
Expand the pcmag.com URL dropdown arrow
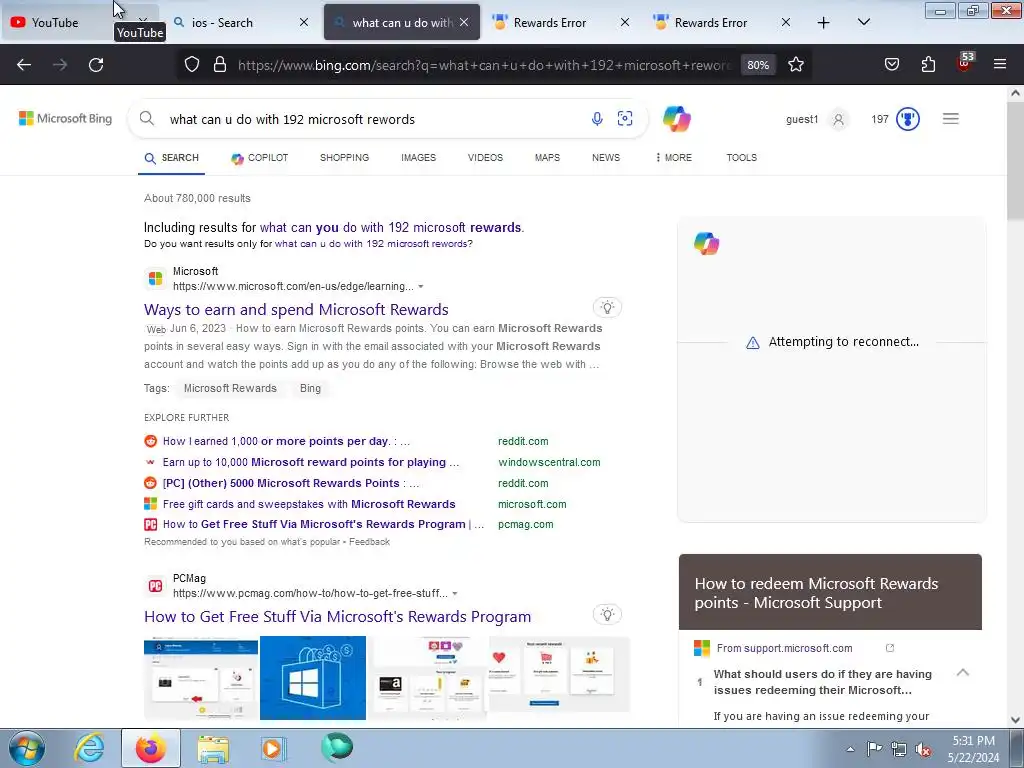click(x=455, y=594)
